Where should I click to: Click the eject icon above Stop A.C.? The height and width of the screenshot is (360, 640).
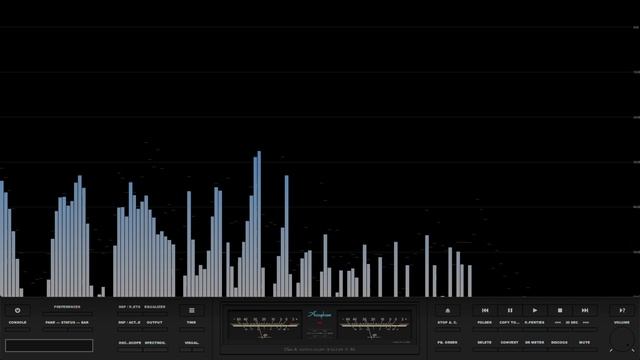(x=447, y=310)
